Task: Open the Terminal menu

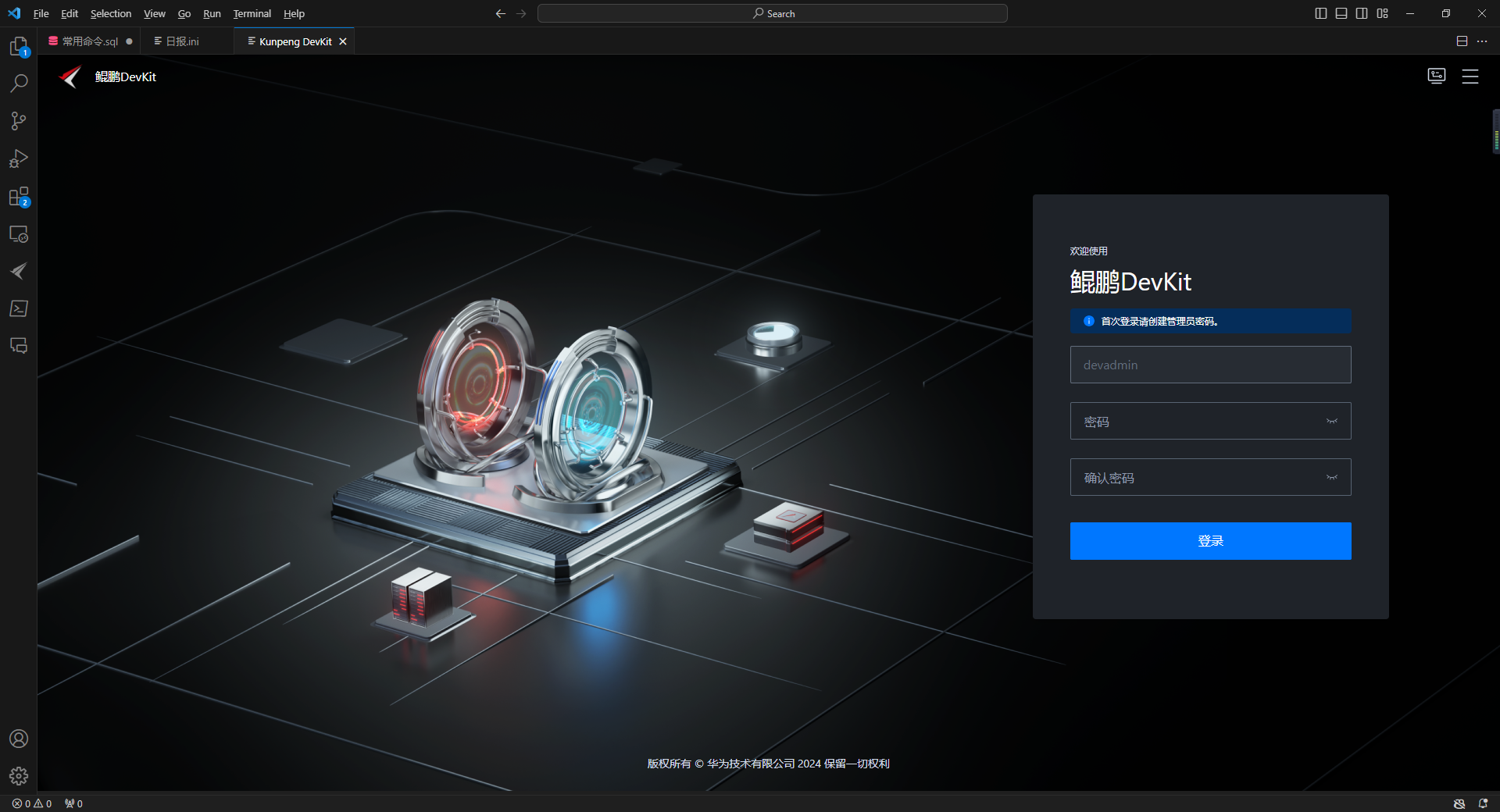Action: (252, 13)
